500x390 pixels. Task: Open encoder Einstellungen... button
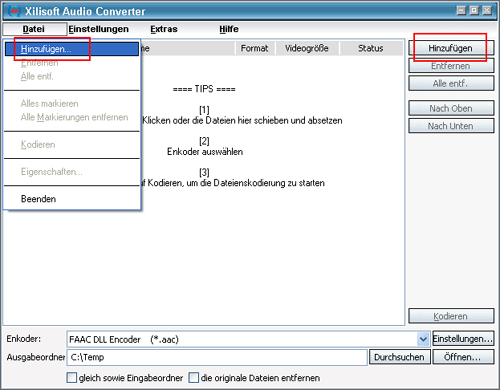point(463,339)
